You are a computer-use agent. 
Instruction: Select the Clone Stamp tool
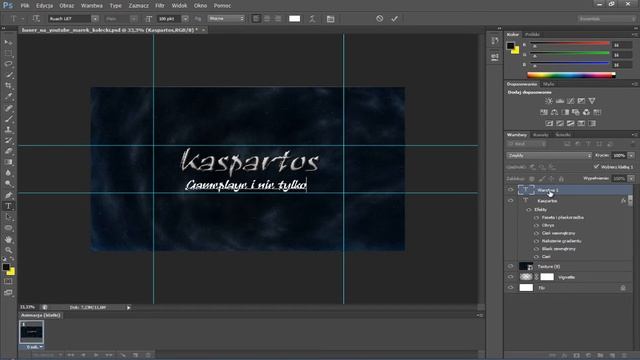[x=8, y=130]
